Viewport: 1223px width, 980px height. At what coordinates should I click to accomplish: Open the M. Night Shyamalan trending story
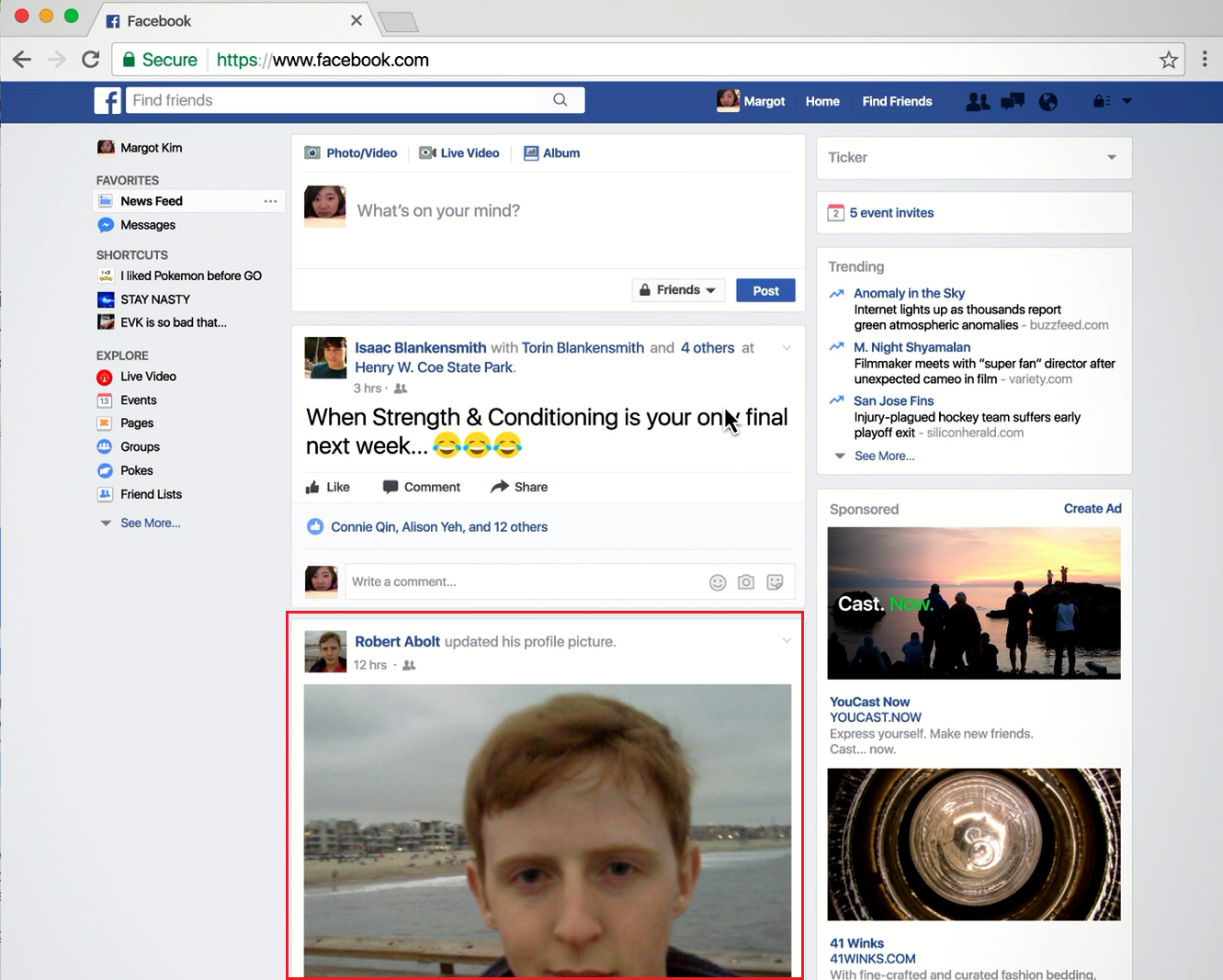(912, 346)
